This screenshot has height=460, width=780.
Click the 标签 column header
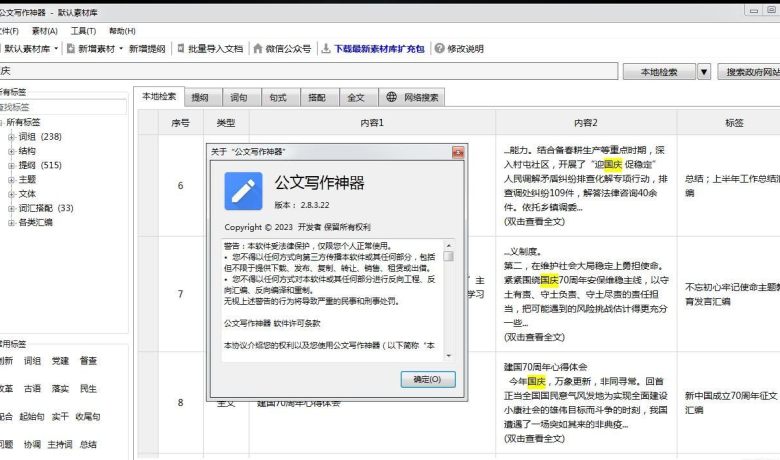pos(729,122)
